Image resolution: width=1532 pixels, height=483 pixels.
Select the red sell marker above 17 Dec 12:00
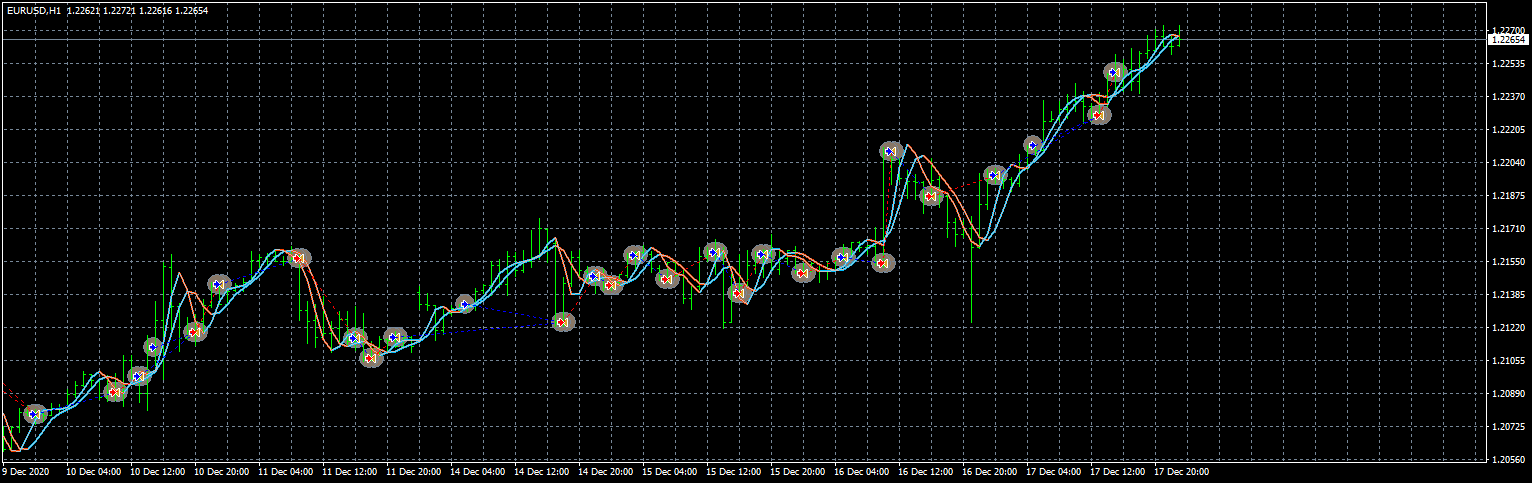1100,114
